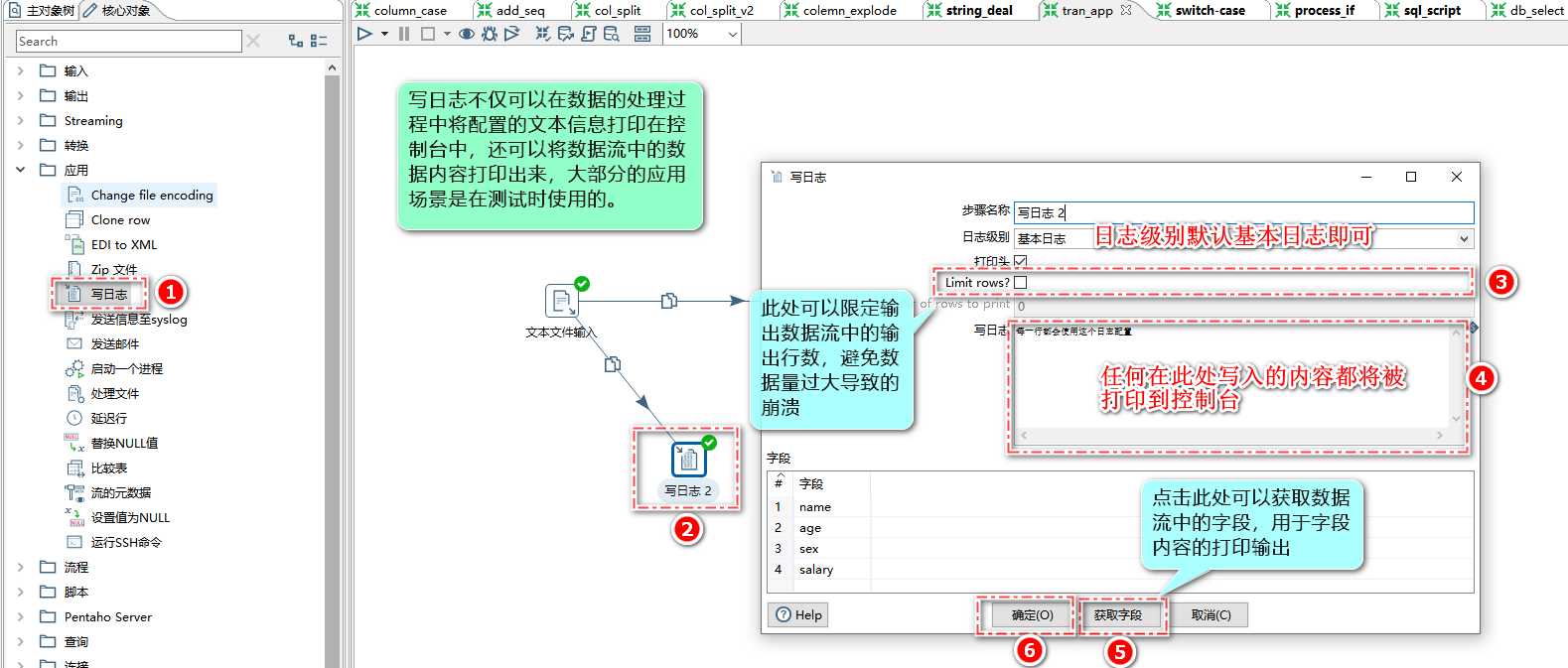1568x668 pixels.
Task: Select the 处理文件 step icon
Action: click(x=74, y=393)
